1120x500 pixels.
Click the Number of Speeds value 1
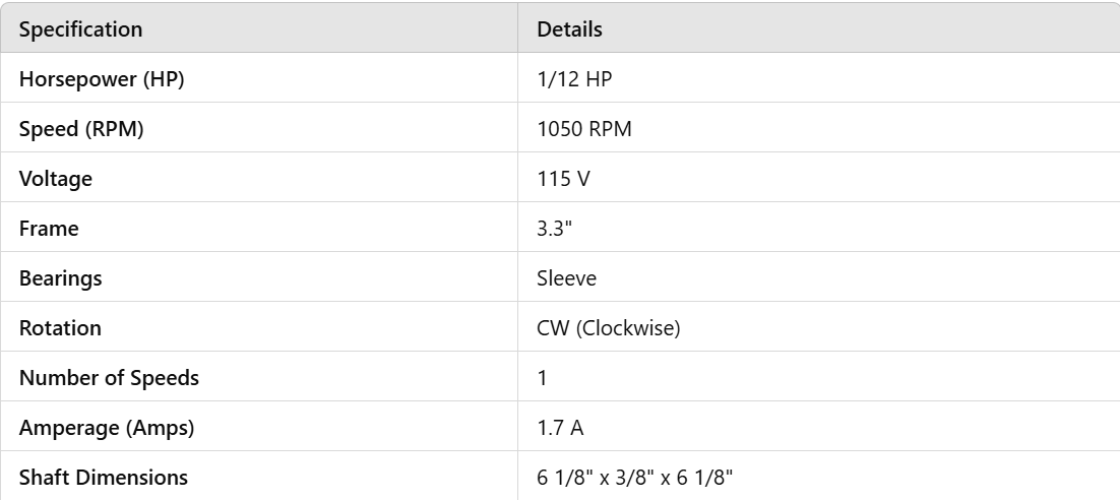[543, 378]
